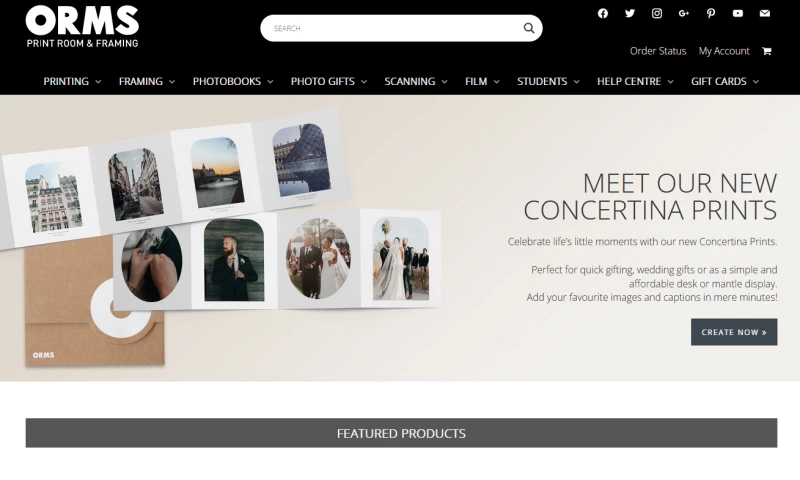Screen dimensions: 800x480
Task: Click the Create Now button
Action: click(734, 332)
